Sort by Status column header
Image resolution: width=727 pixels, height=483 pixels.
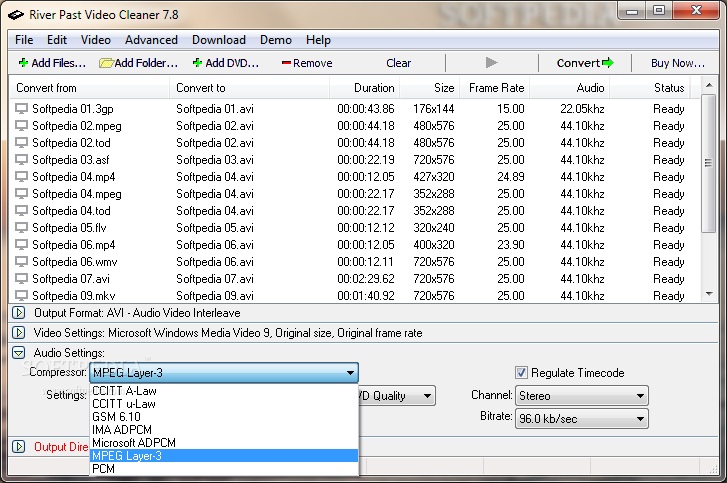pos(650,88)
